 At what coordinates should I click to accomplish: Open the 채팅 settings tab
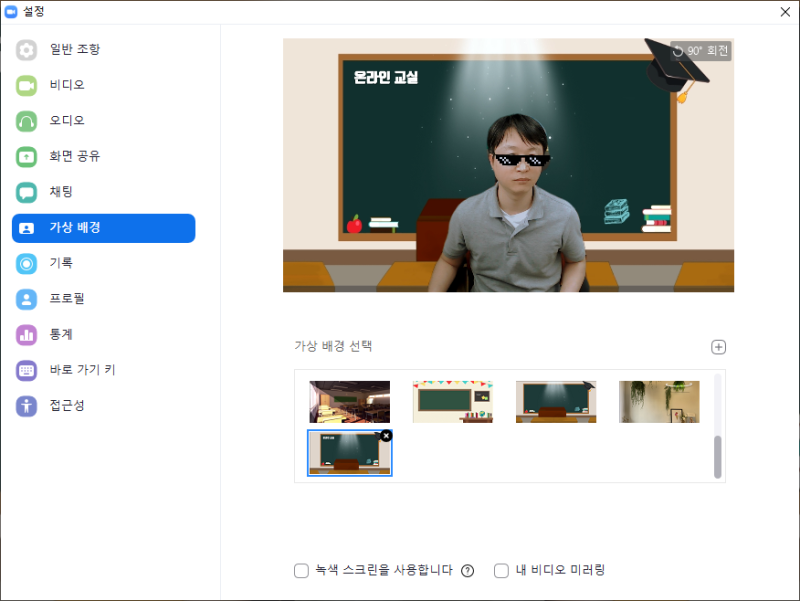[x=104, y=193]
